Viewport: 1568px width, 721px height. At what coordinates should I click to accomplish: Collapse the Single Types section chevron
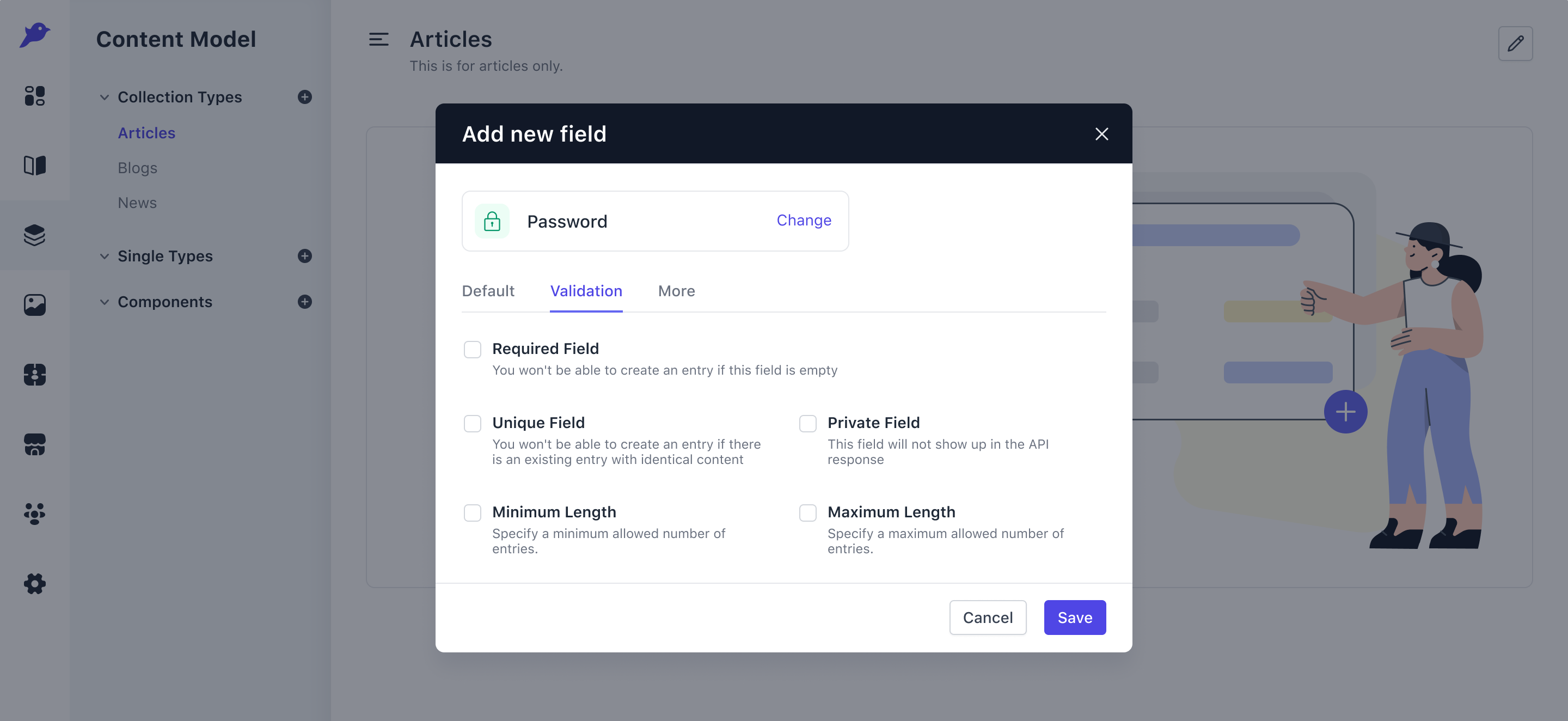click(x=105, y=256)
